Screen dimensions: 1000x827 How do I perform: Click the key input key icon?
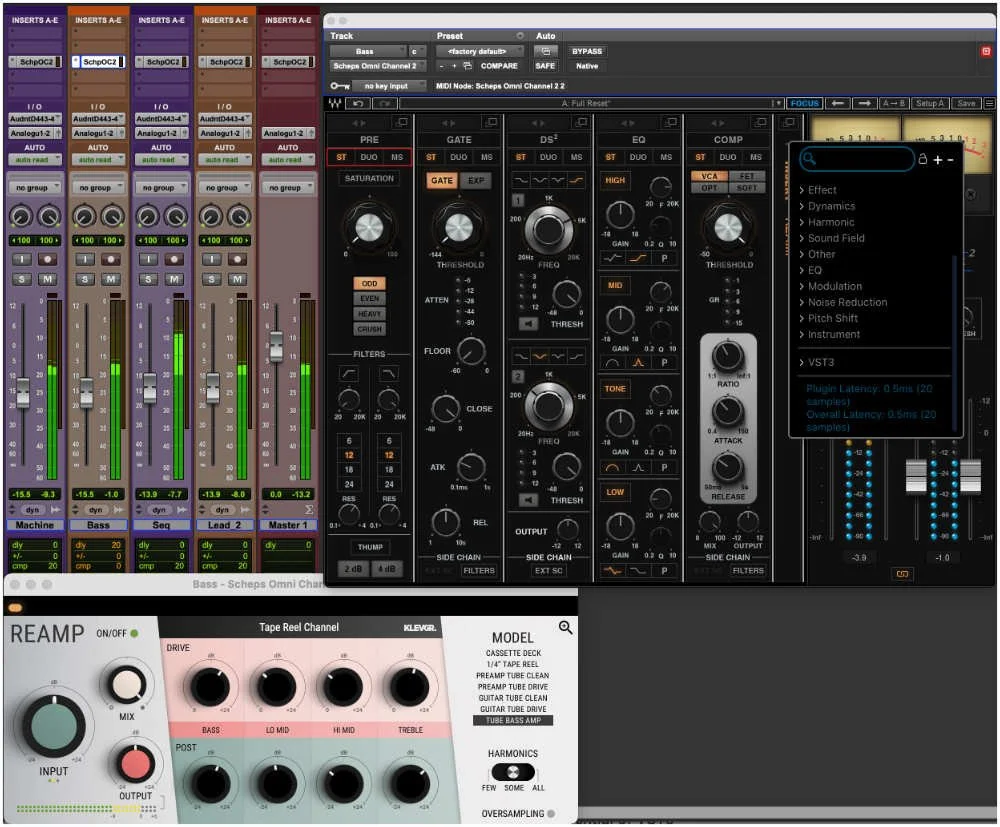(339, 85)
